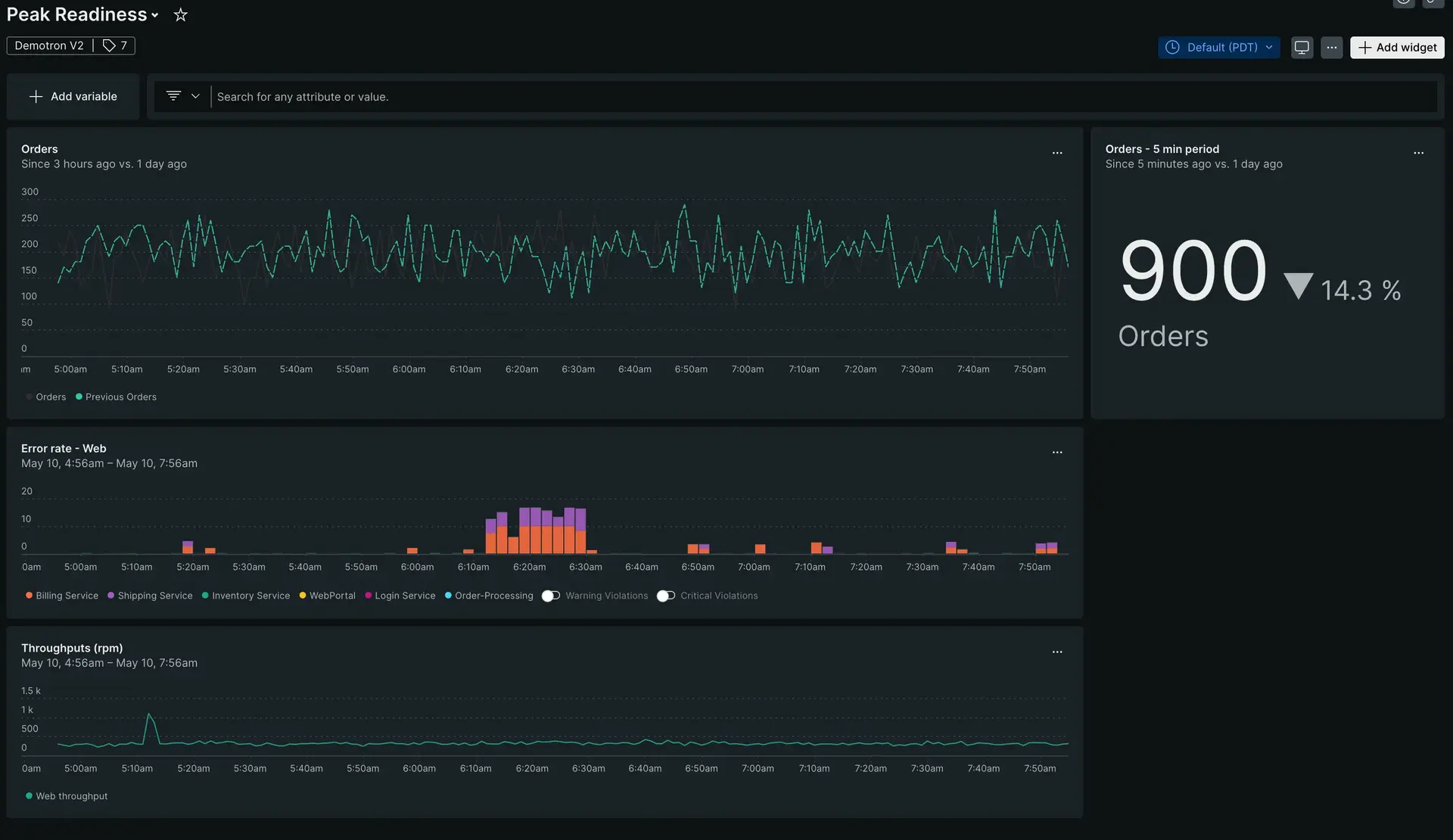The height and width of the screenshot is (840, 1453).
Task: Open Error rate - Web widget menu
Action: click(1057, 453)
